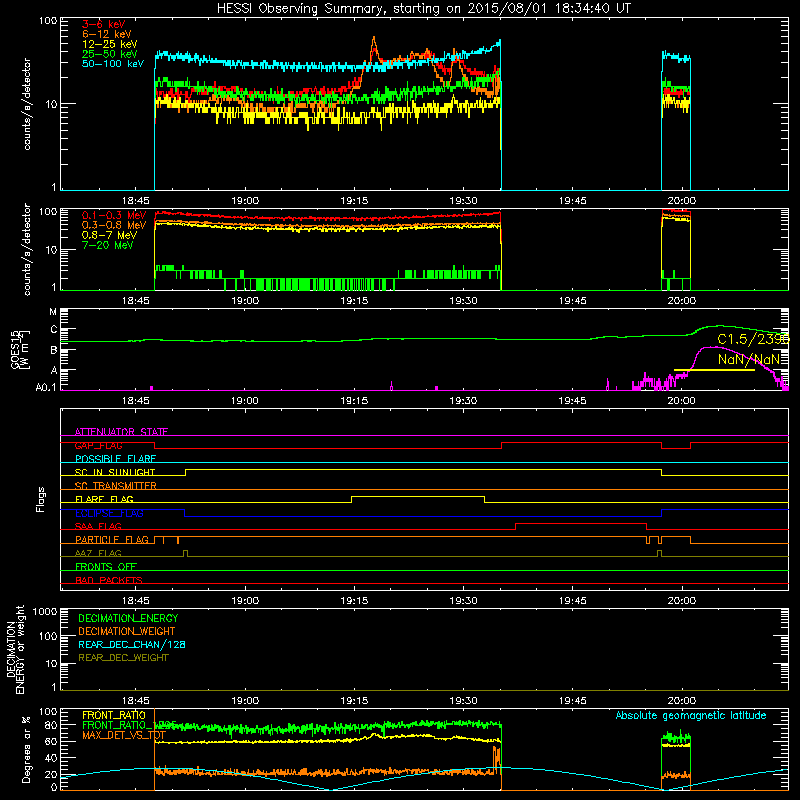Select the olive AAZ_FLAG label
The width and height of the screenshot is (800, 800).
pos(98,554)
